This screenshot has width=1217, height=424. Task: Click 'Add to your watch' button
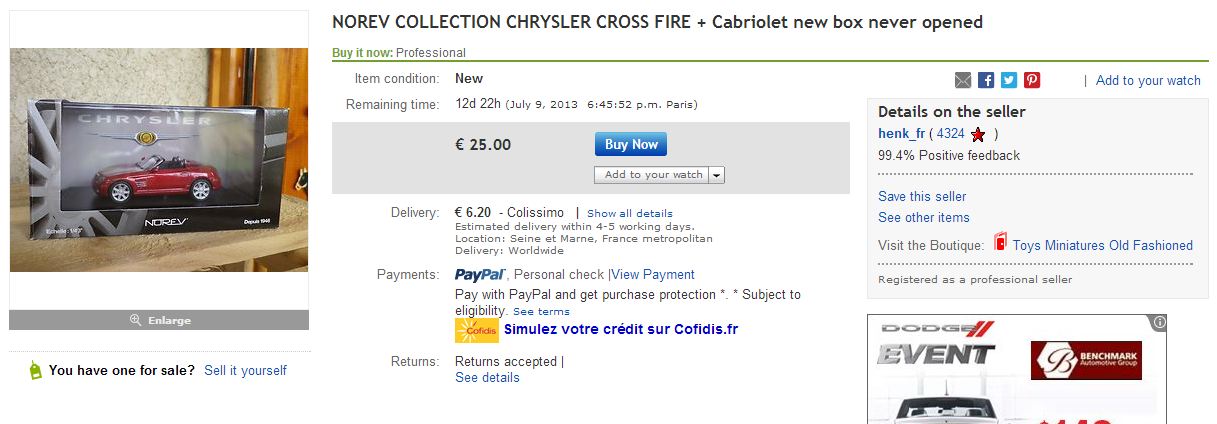click(653, 175)
